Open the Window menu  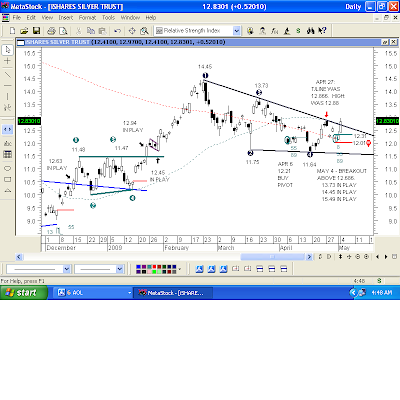tap(130, 18)
